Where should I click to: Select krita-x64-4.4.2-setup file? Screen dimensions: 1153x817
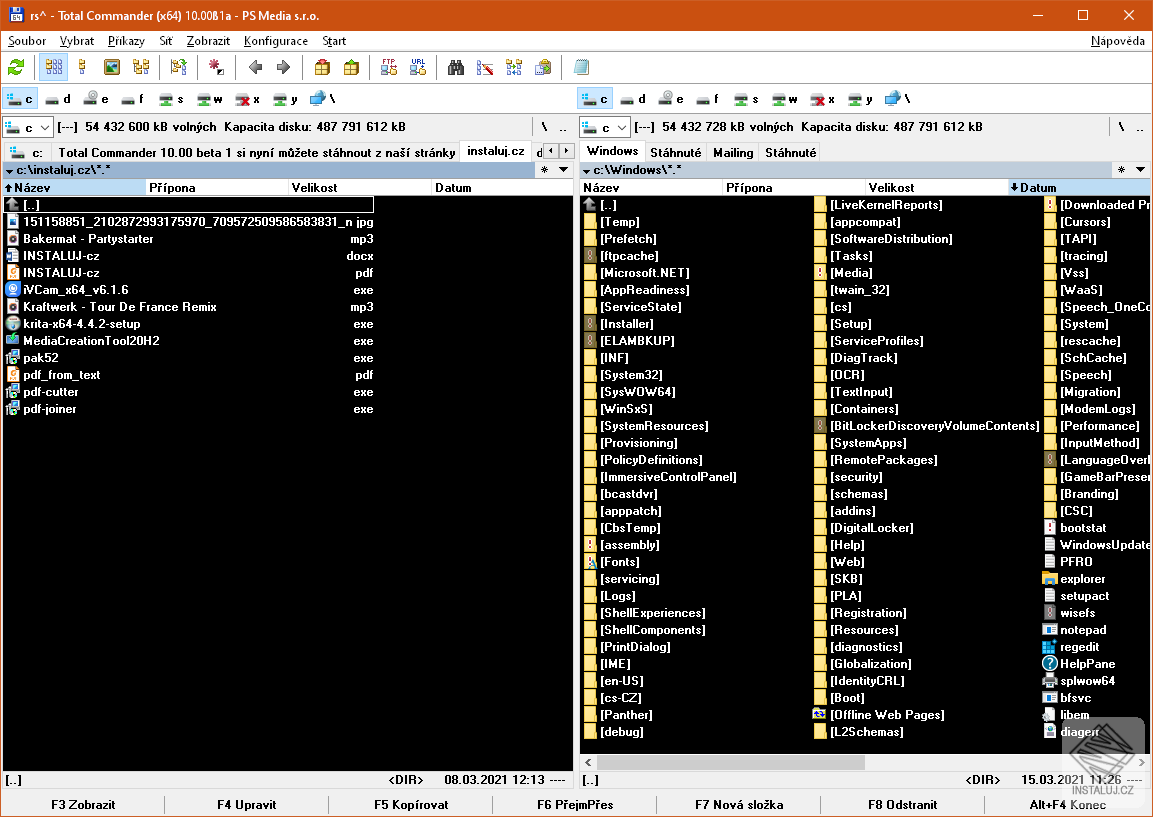(189, 324)
